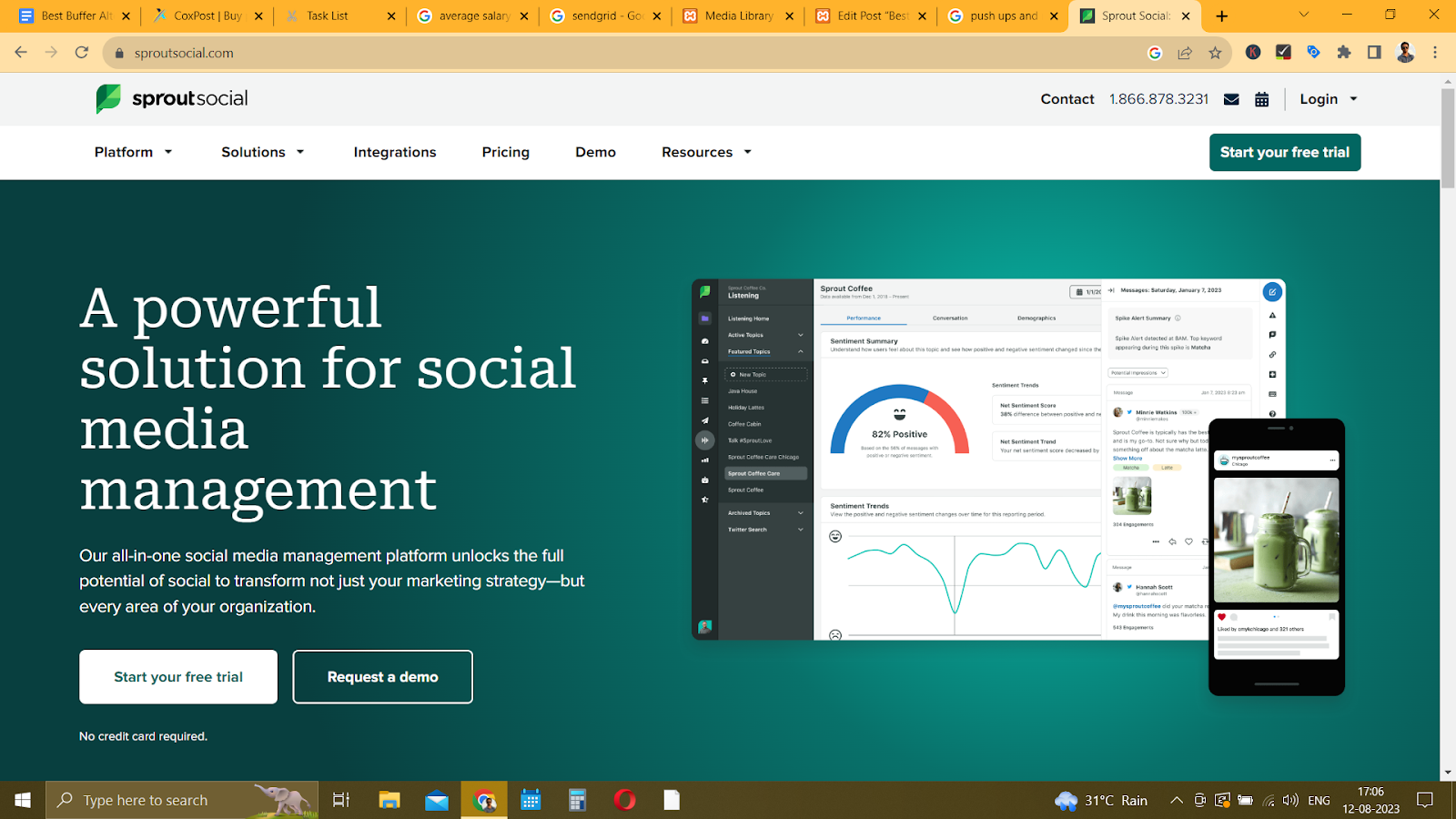Open File Explorer from the taskbar
The width and height of the screenshot is (1456, 819).
[x=389, y=800]
